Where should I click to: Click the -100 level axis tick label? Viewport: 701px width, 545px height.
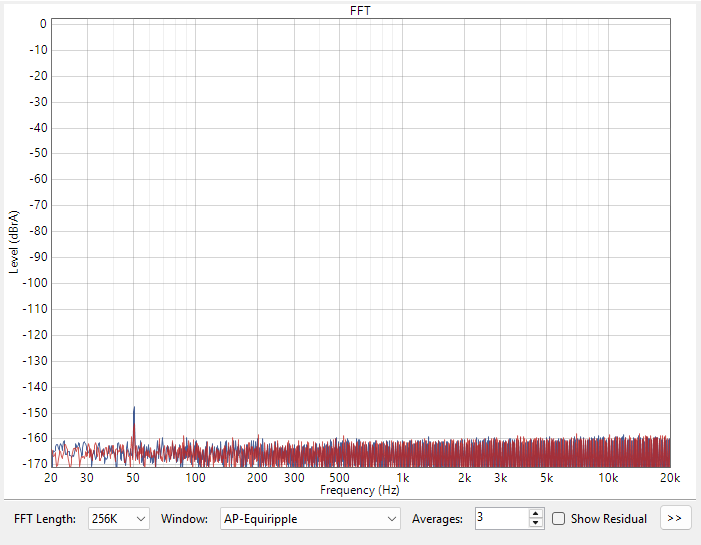[34, 283]
